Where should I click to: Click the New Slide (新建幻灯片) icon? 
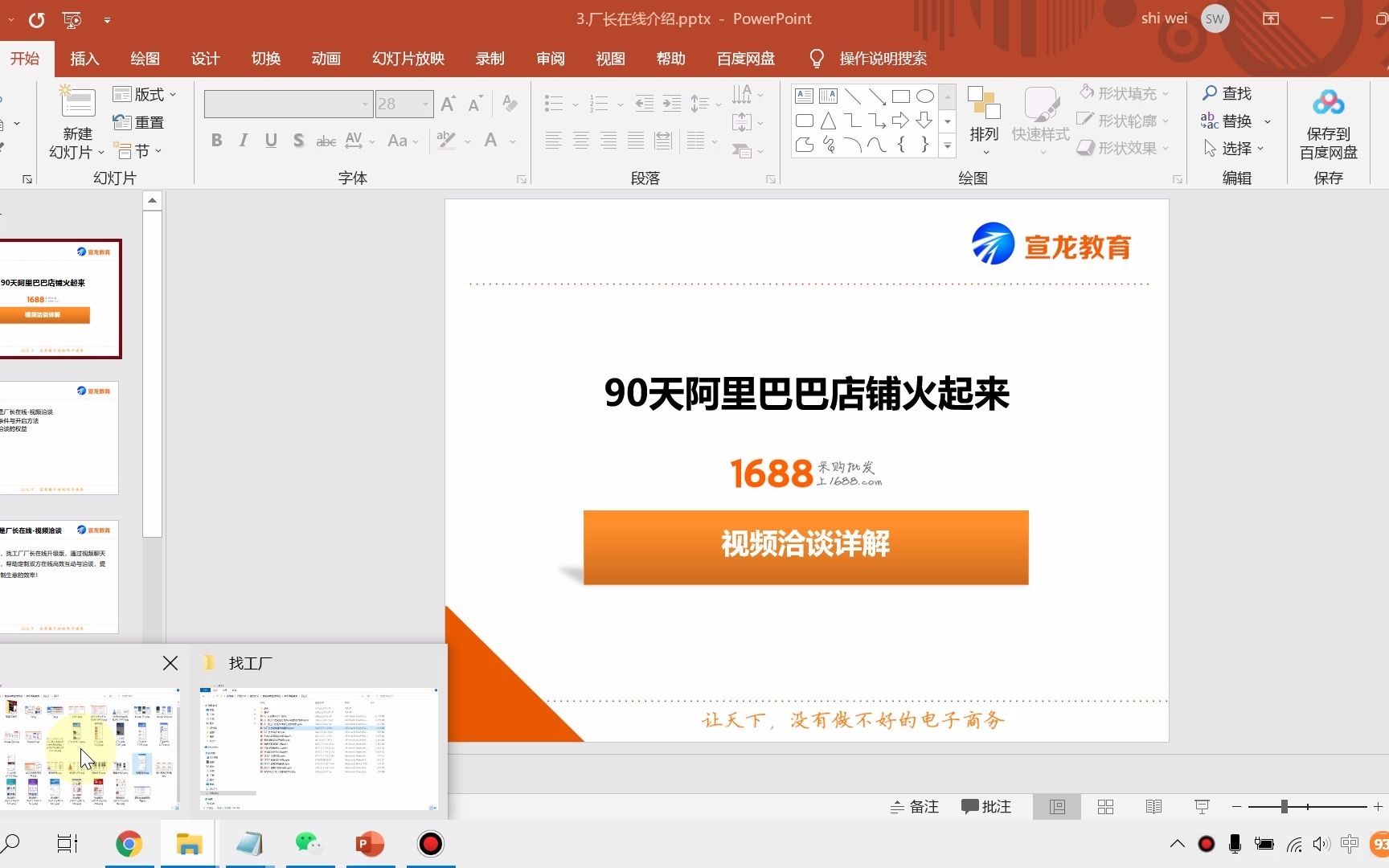pyautogui.click(x=78, y=103)
